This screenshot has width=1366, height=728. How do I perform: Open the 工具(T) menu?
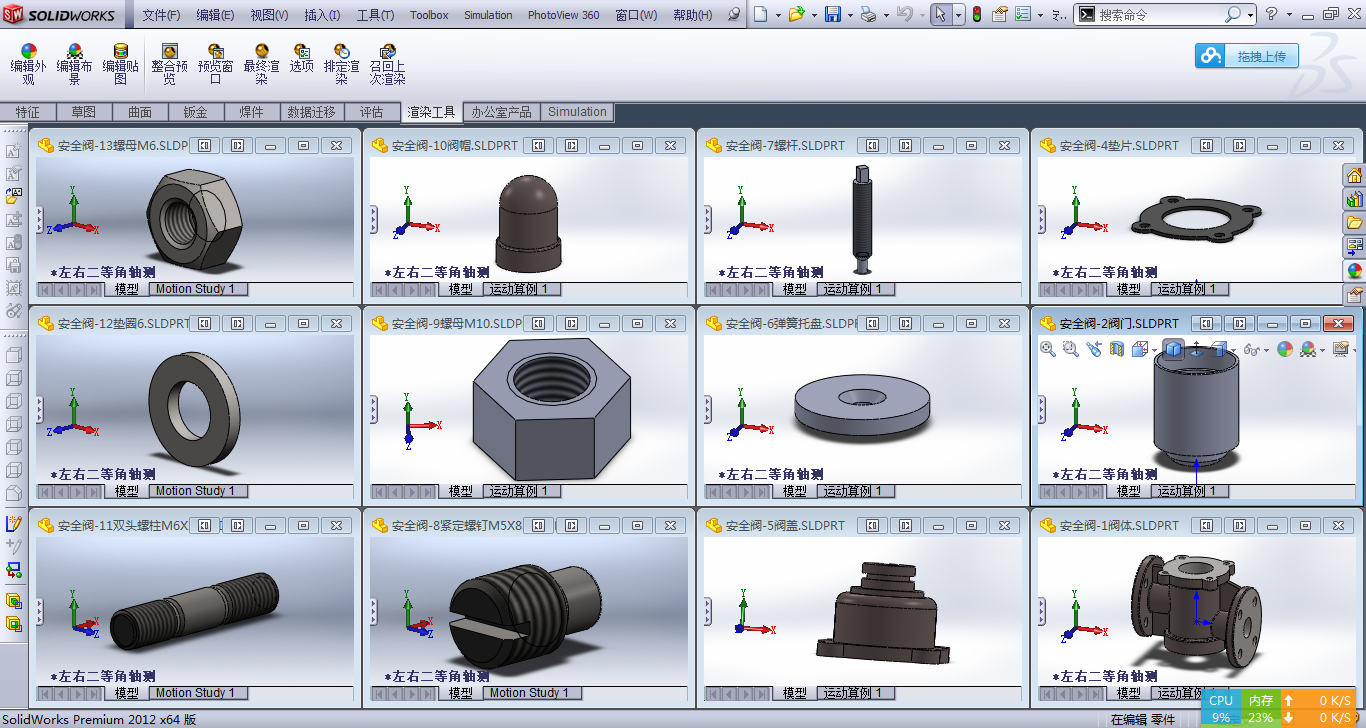pyautogui.click(x=375, y=15)
